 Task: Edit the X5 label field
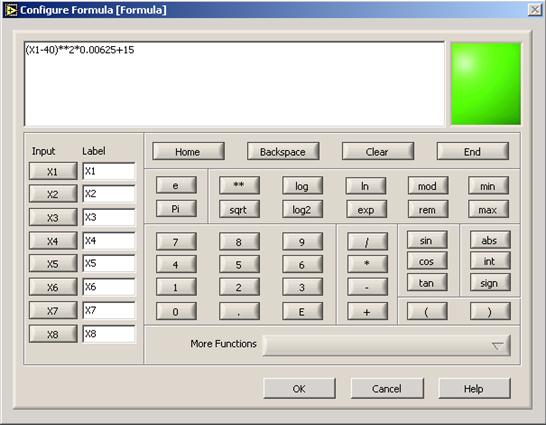click(109, 263)
